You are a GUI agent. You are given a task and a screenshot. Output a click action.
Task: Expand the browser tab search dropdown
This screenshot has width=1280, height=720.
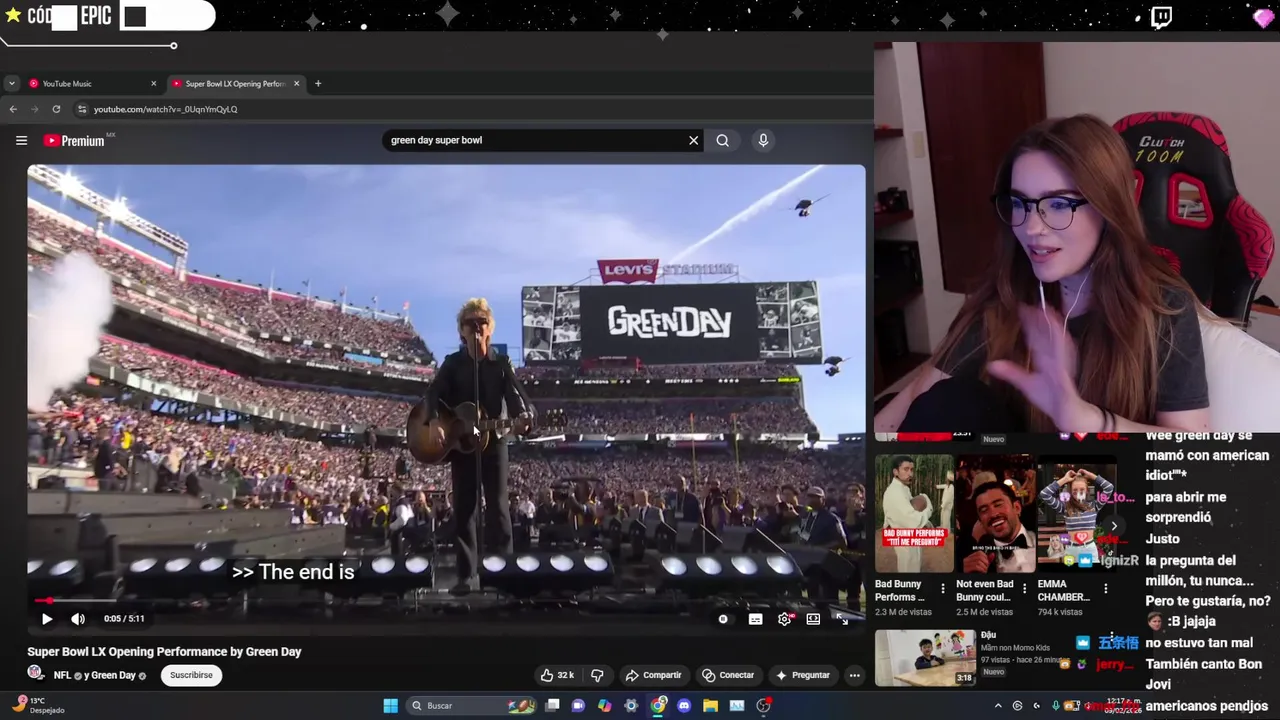(11, 84)
